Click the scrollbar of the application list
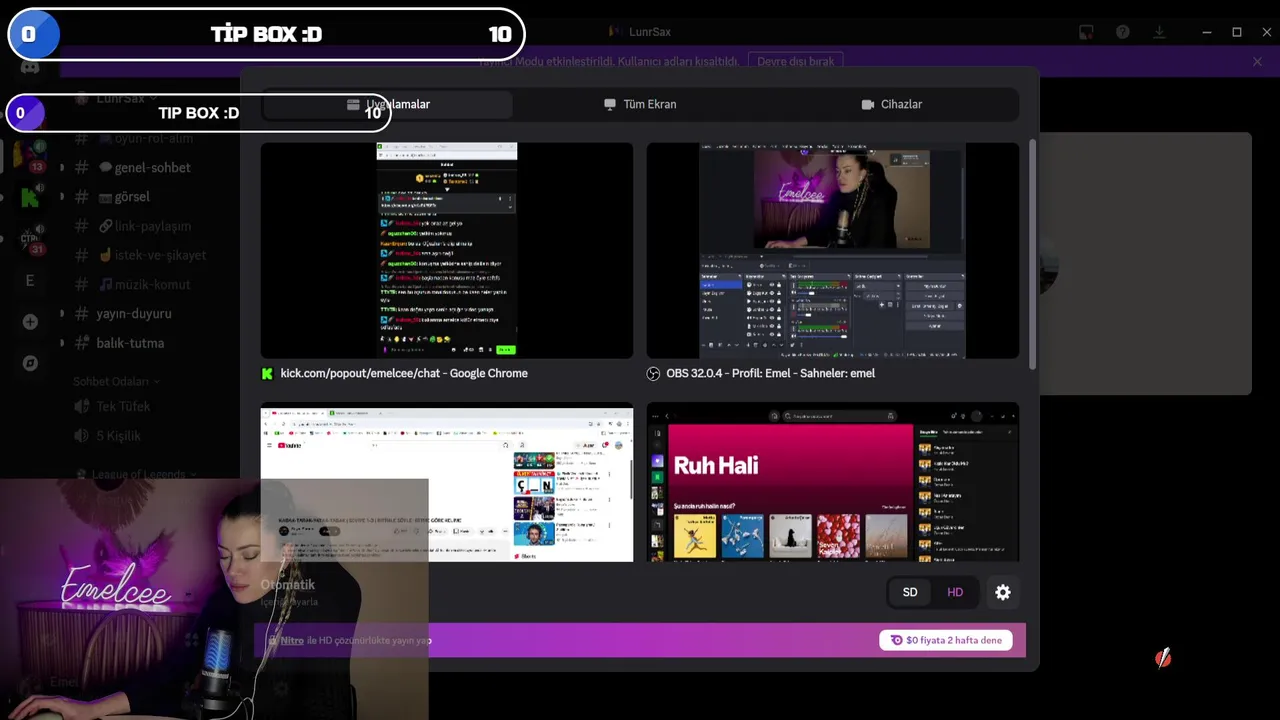 coord(1031,255)
